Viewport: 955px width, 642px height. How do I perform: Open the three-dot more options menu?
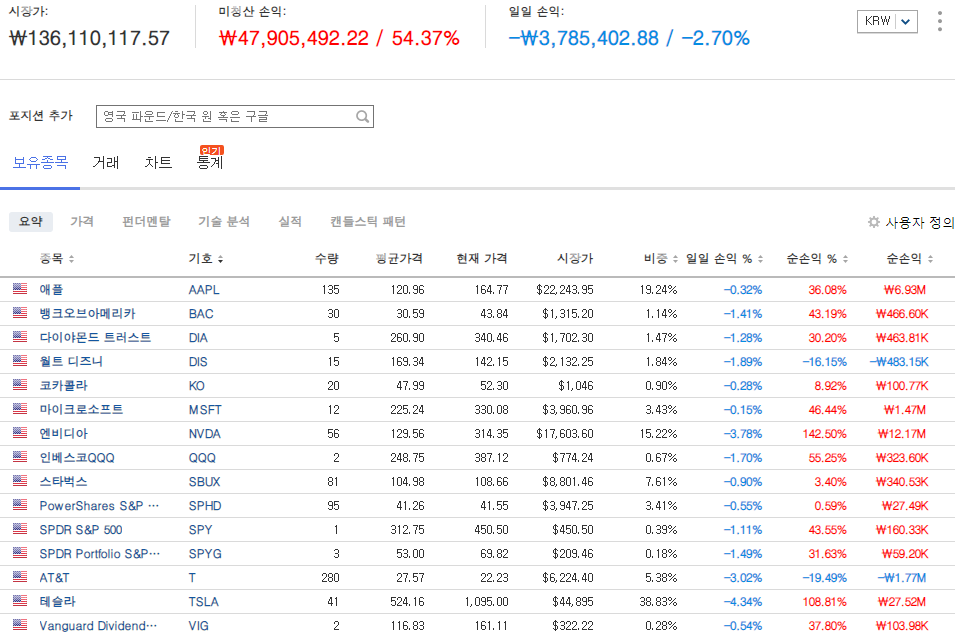tap(940, 21)
